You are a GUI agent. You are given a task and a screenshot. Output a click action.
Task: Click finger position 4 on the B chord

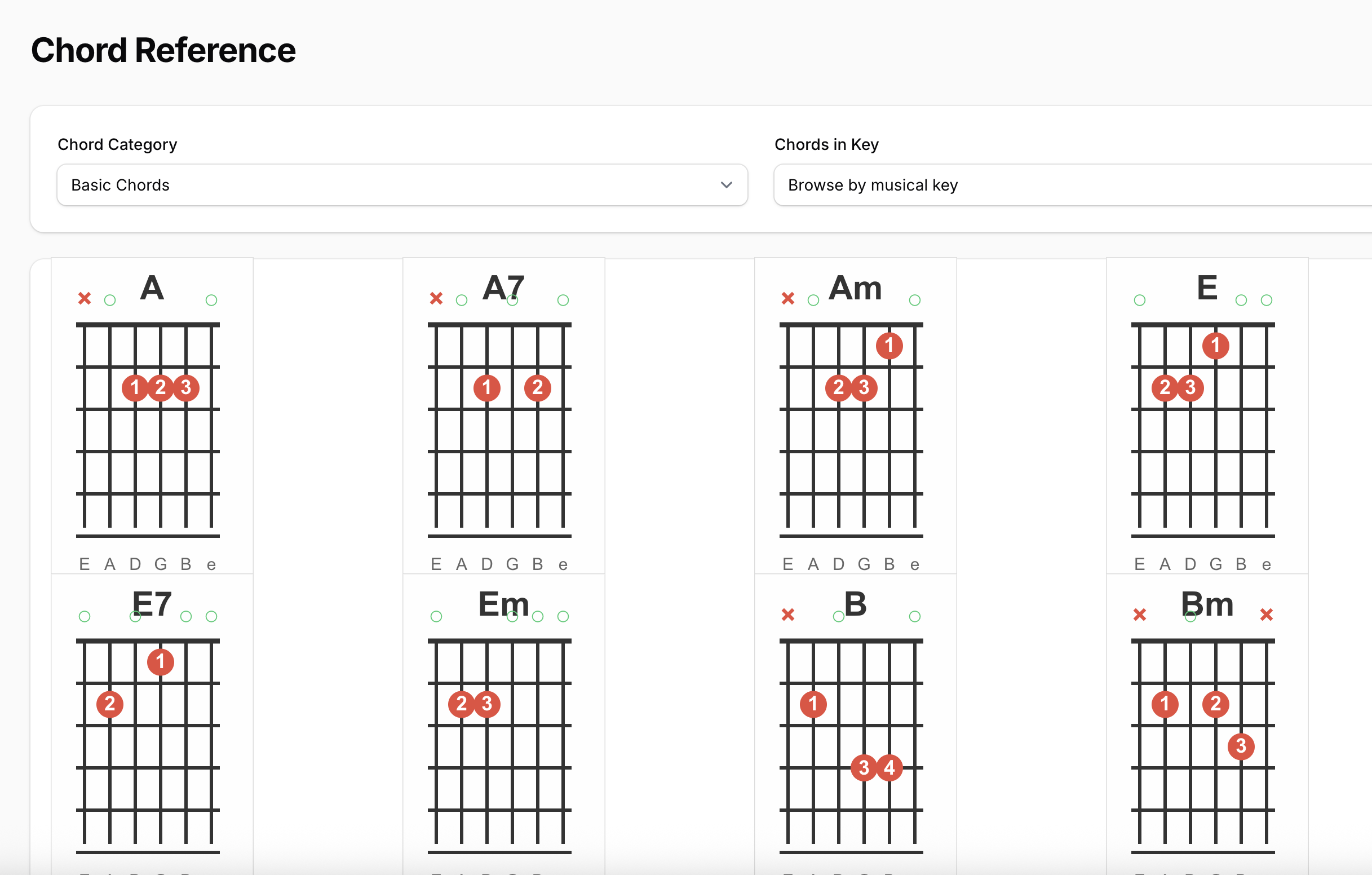(889, 768)
